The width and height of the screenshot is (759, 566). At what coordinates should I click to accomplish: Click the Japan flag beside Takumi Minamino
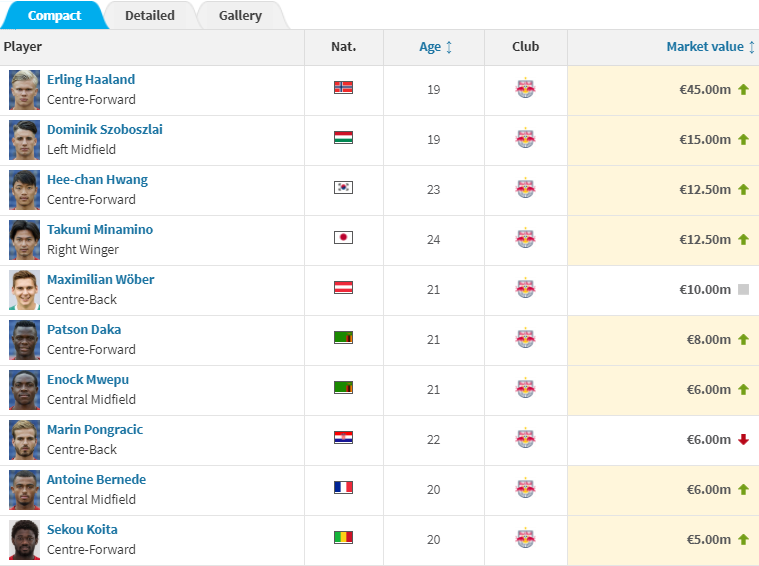(343, 238)
